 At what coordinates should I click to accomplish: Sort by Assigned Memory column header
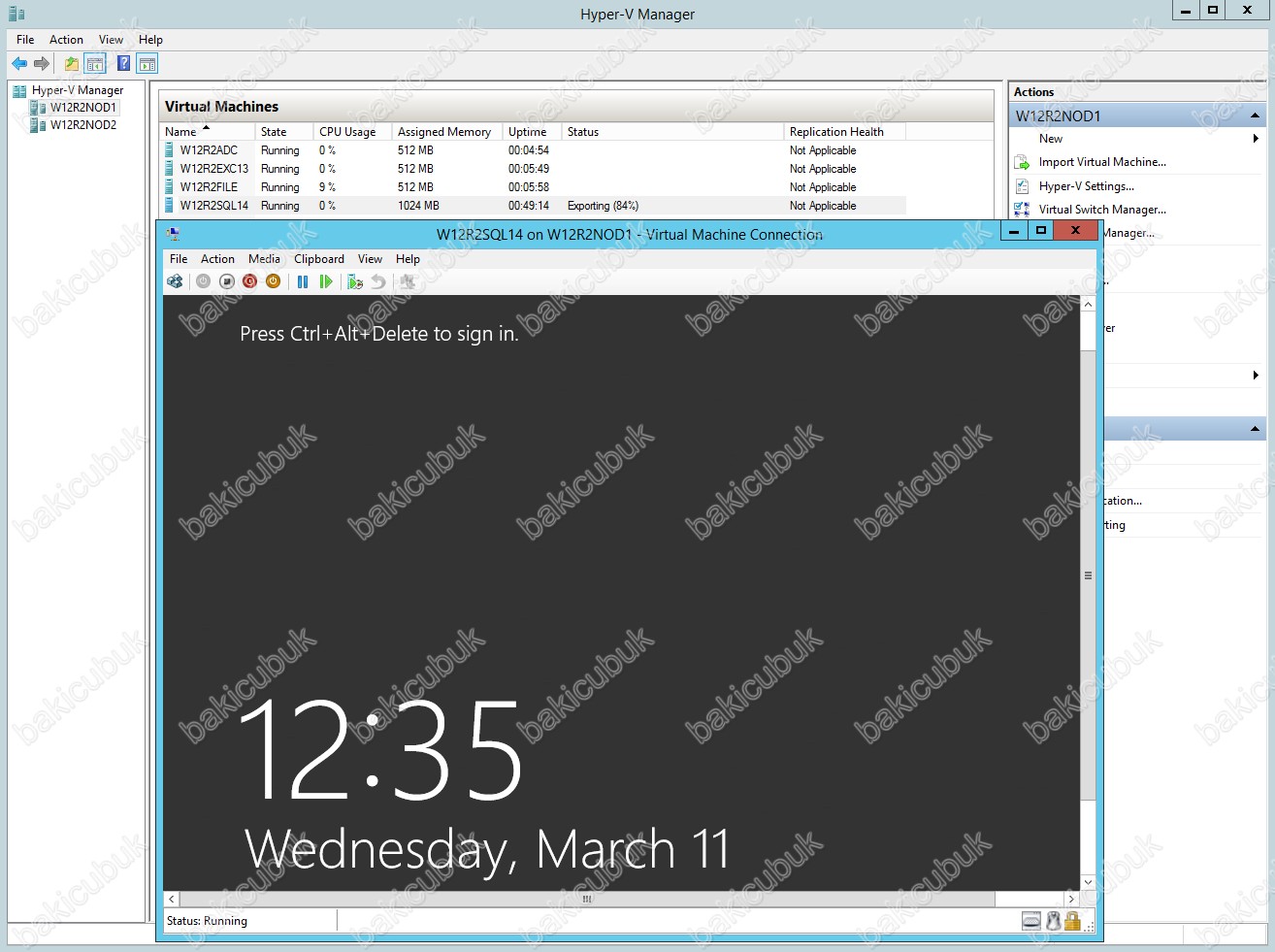[x=447, y=132]
